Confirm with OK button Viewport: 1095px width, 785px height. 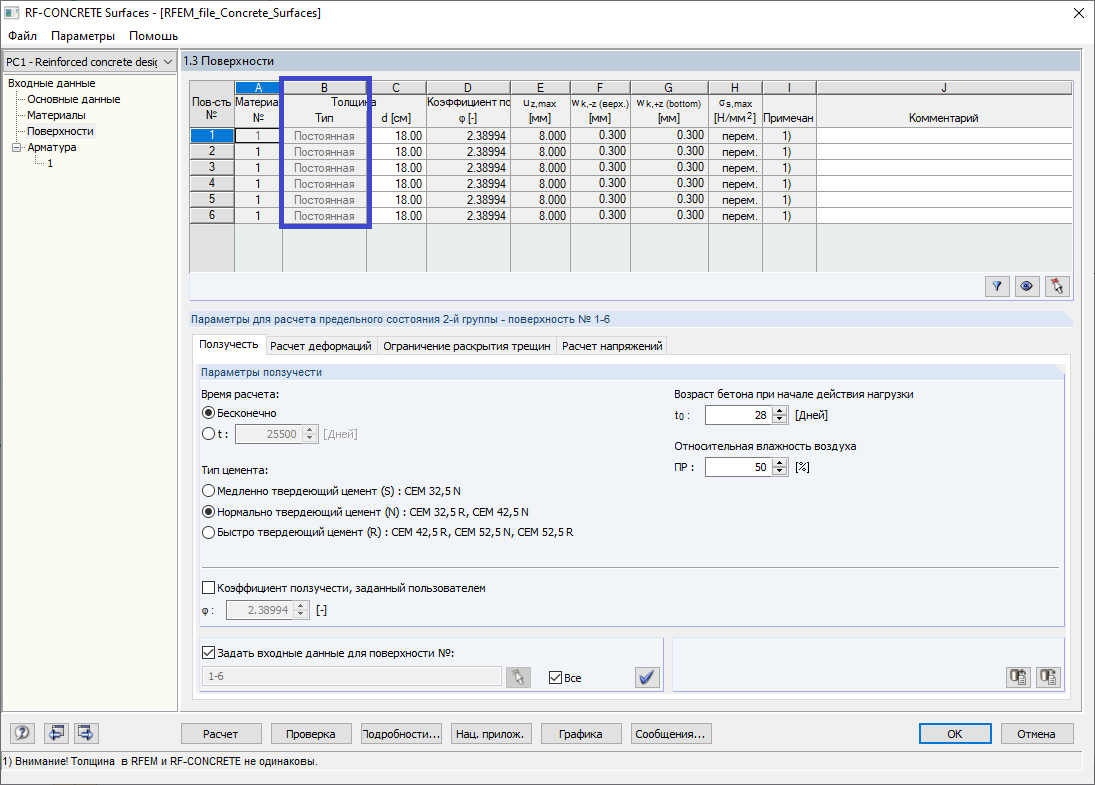(955, 734)
